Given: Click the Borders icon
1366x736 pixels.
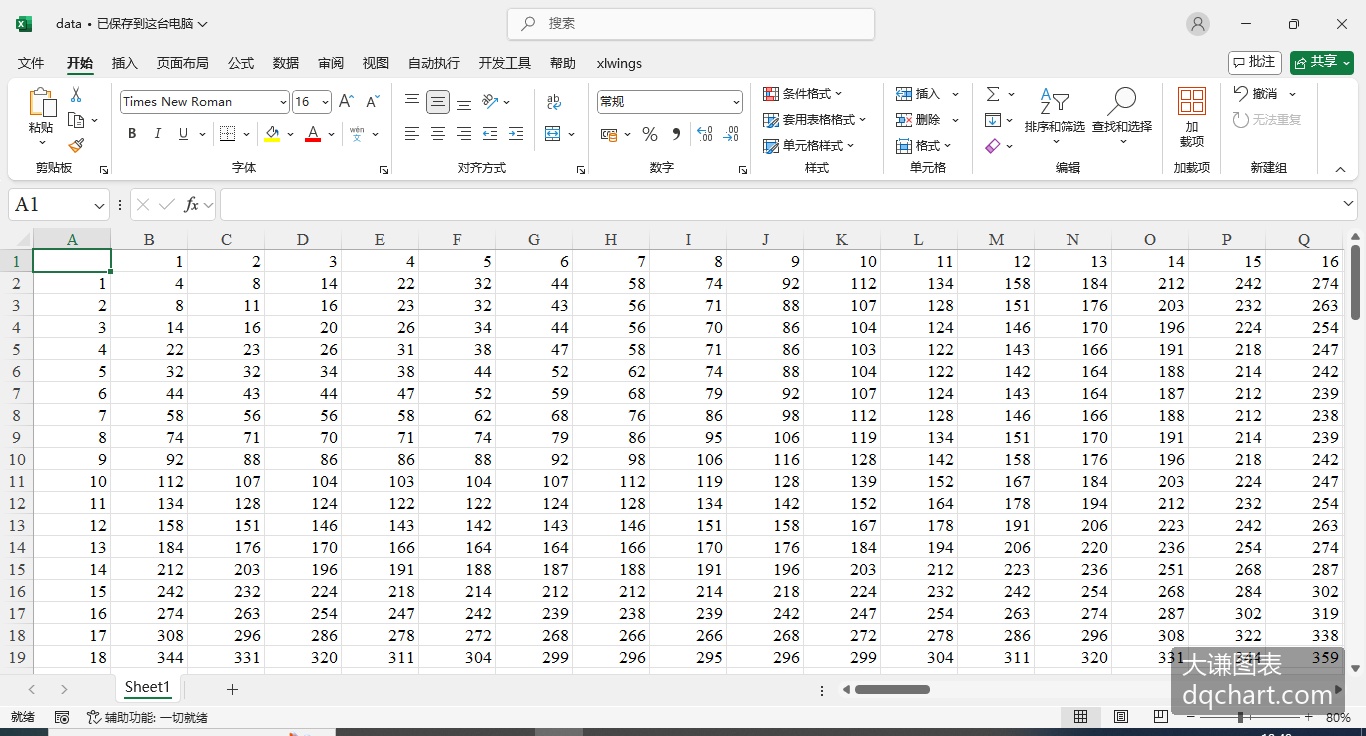Looking at the screenshot, I should coord(227,134).
